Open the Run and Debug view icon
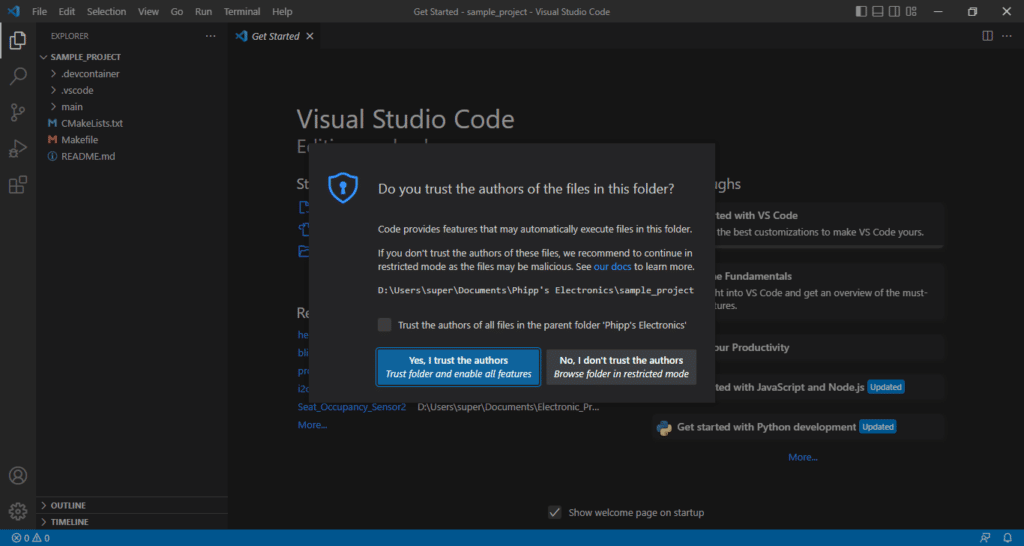Viewport: 1024px width, 546px height. (x=18, y=149)
